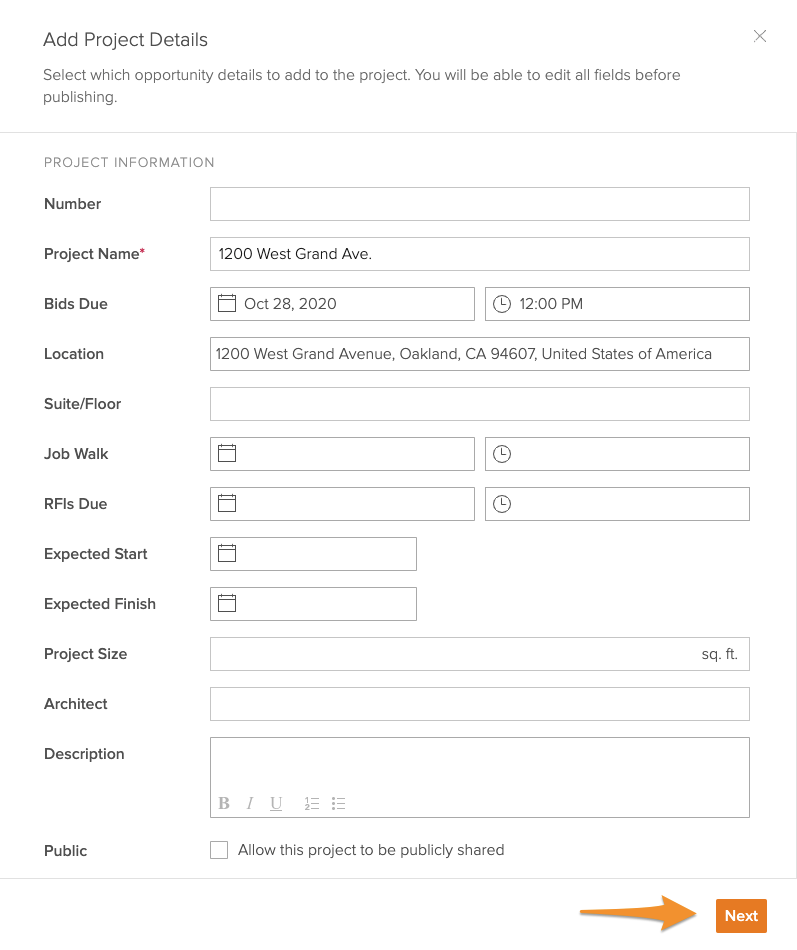Open the RFIs Due calendar picker
797x950 pixels.
point(227,504)
